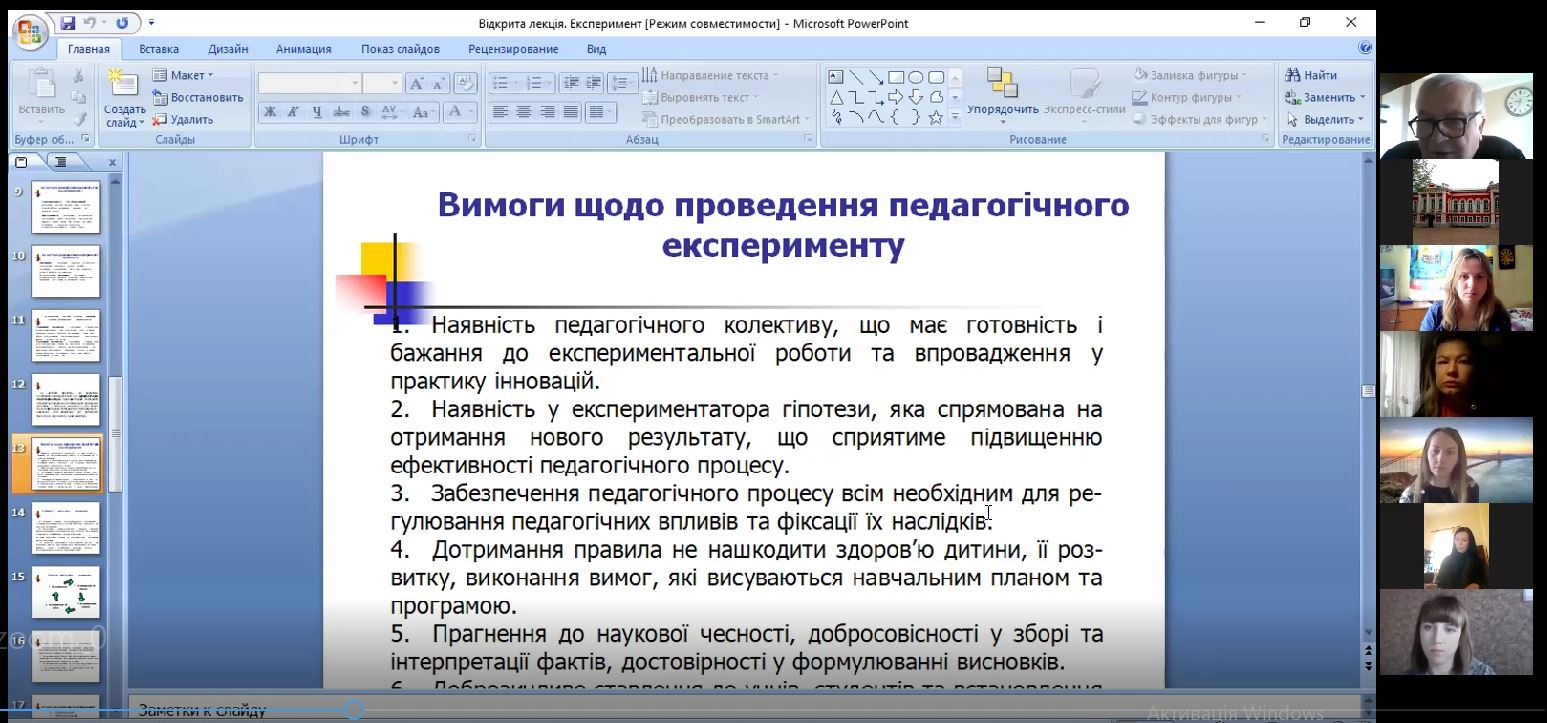Expand the shapes gallery with More arrow
This screenshot has width=1547, height=723.
[x=956, y=118]
